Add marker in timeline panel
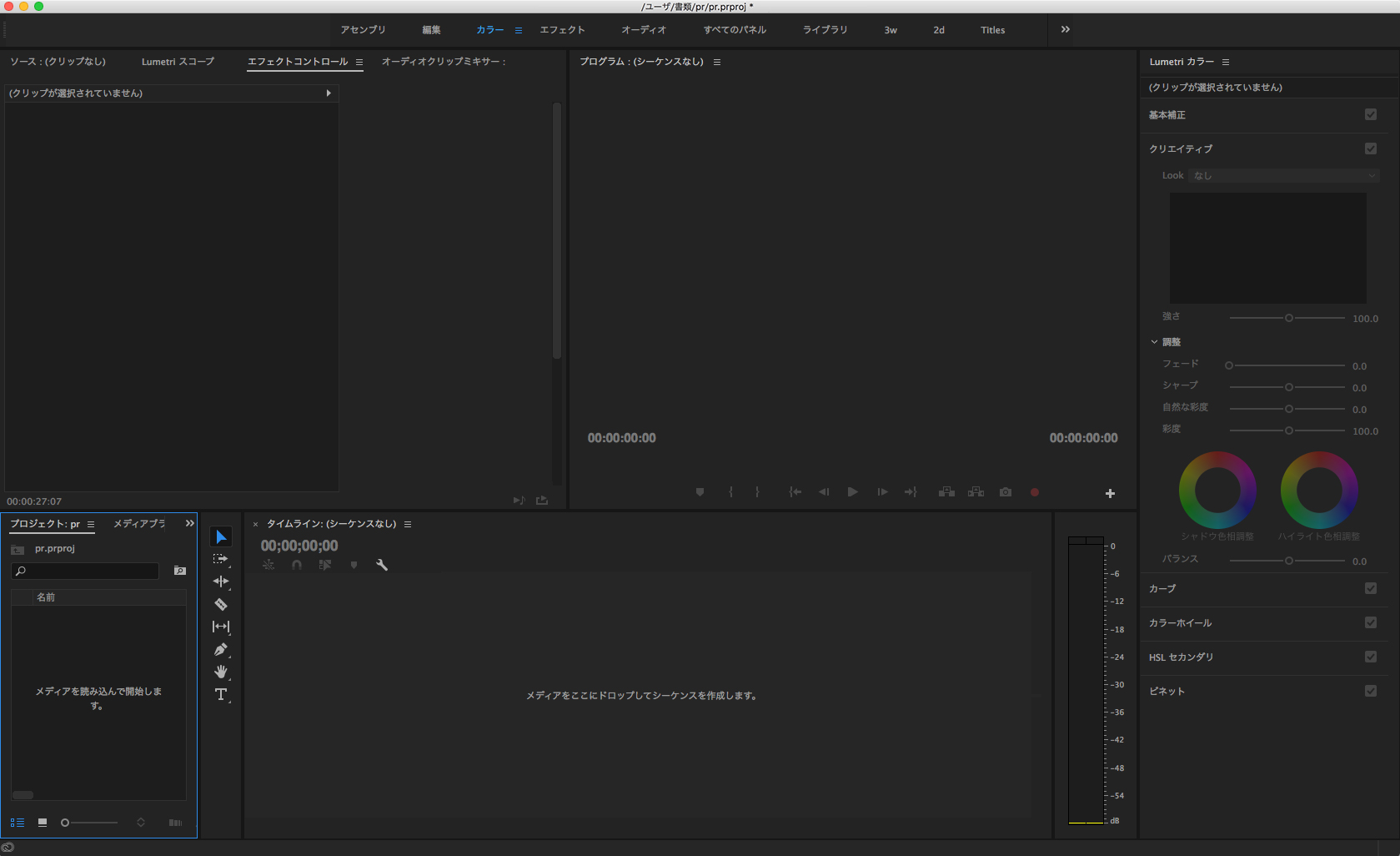Image resolution: width=1400 pixels, height=856 pixels. (x=354, y=565)
